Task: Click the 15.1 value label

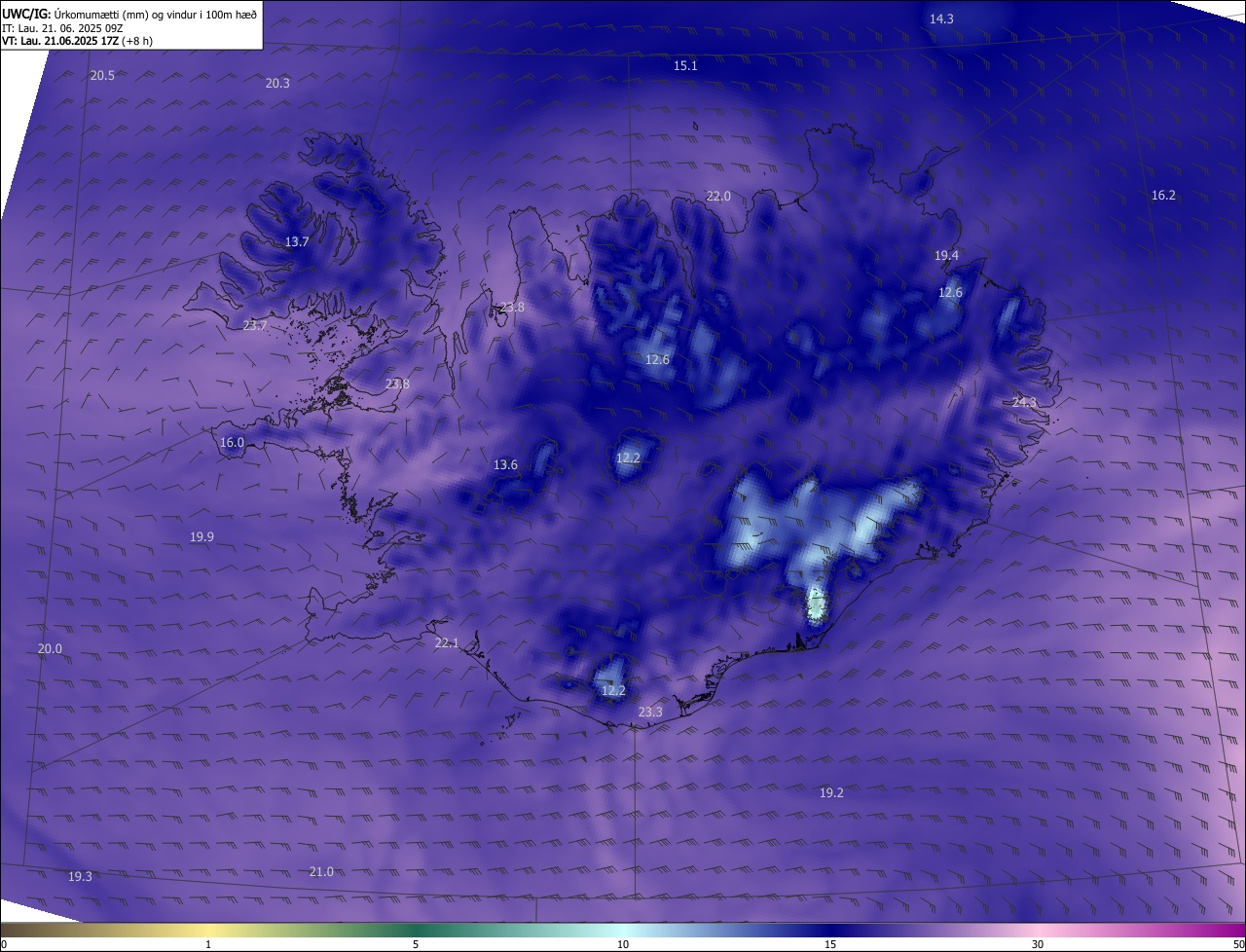Action: 685,65
